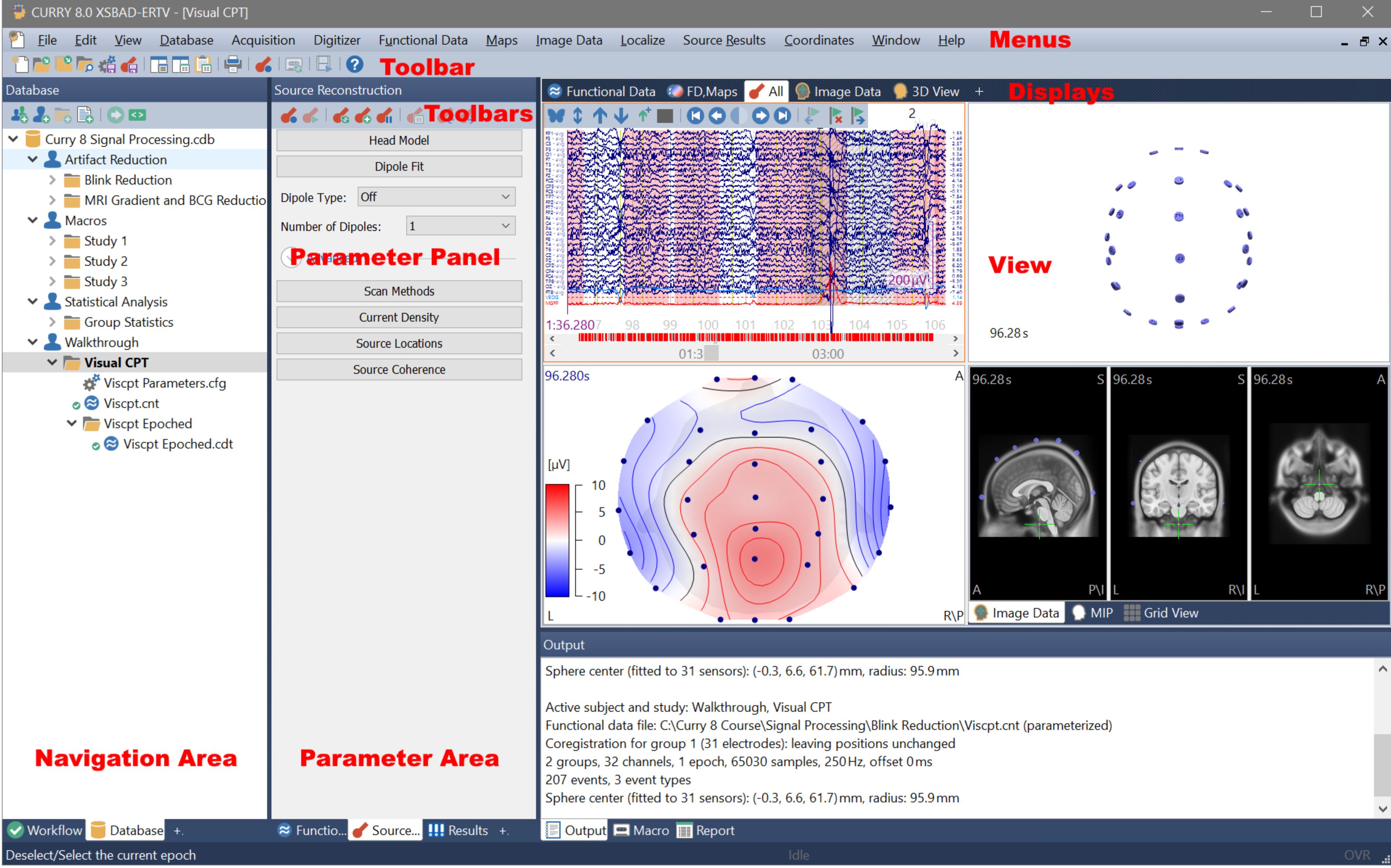1391x868 pixels.
Task: Click the gray stop square icon
Action: [x=665, y=116]
